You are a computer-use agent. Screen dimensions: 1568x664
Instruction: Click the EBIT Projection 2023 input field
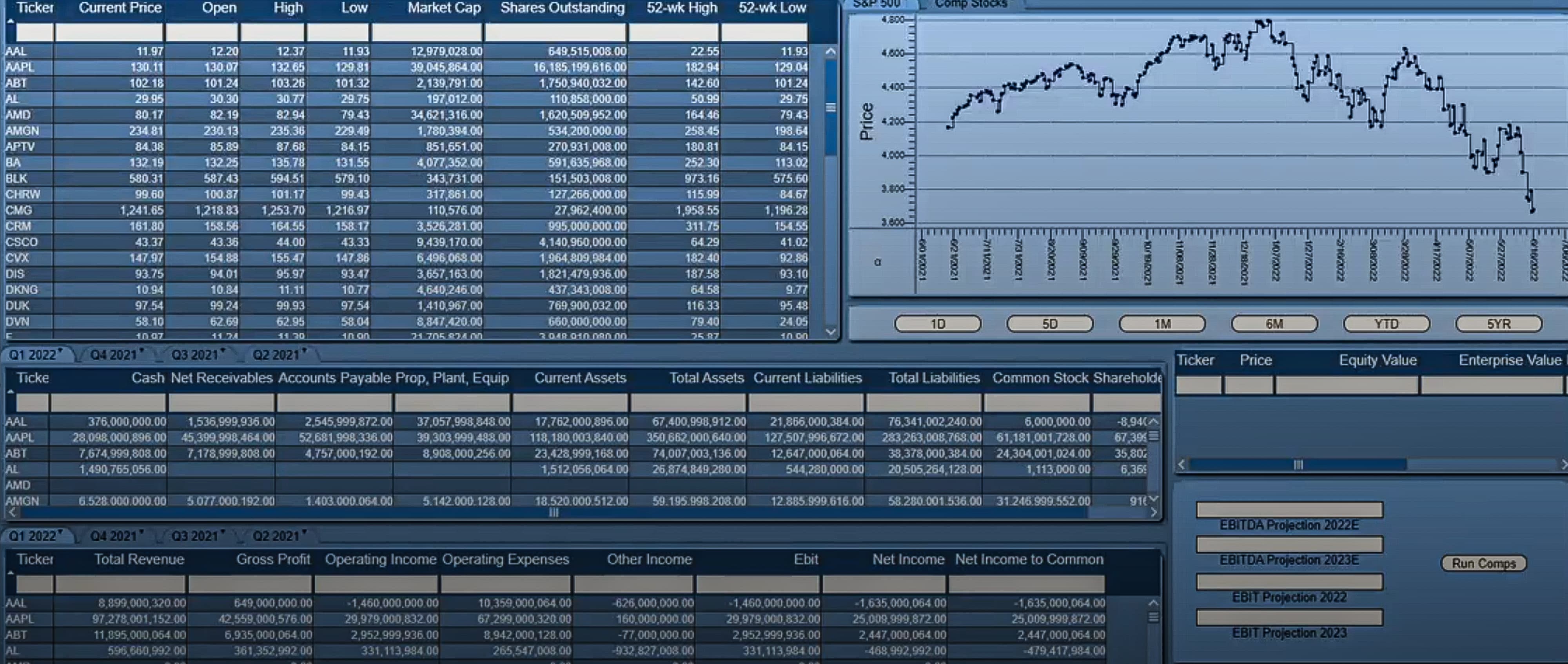click(x=1289, y=617)
